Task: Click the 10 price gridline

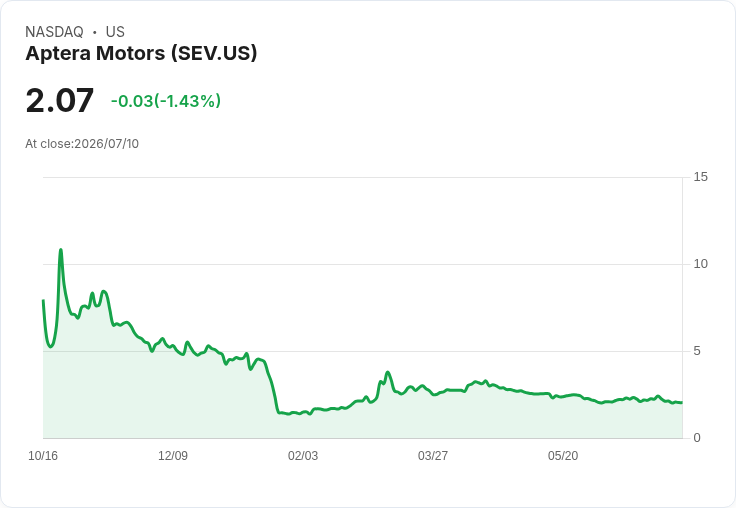Action: [362, 264]
